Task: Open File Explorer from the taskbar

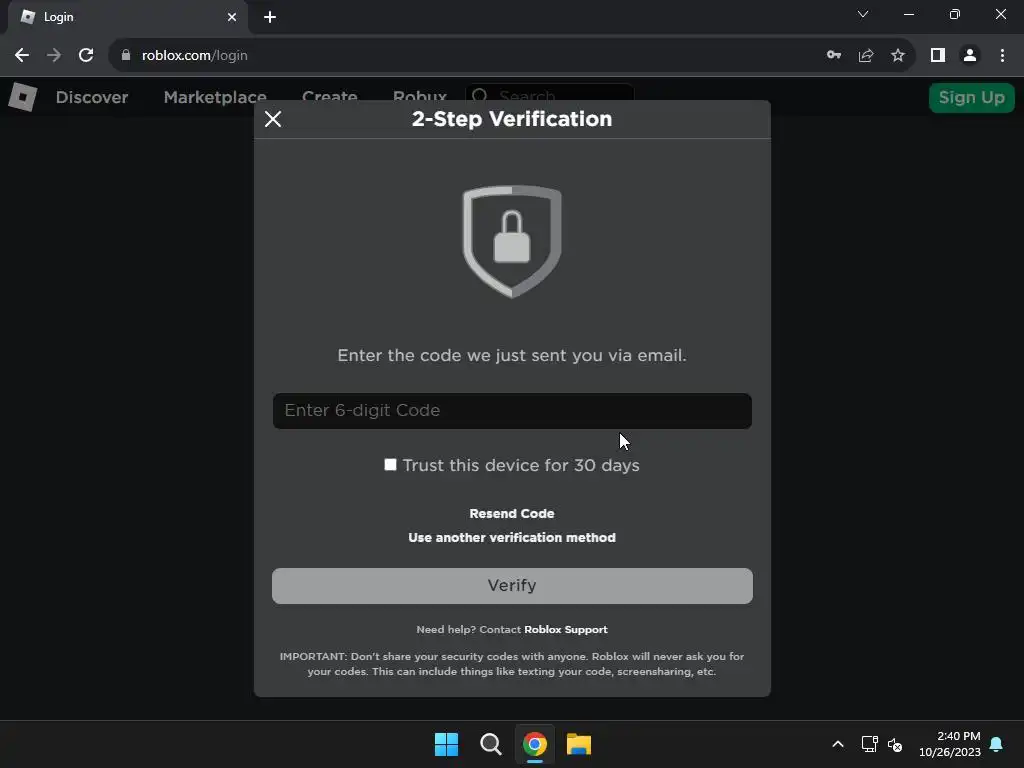Action: coord(579,744)
